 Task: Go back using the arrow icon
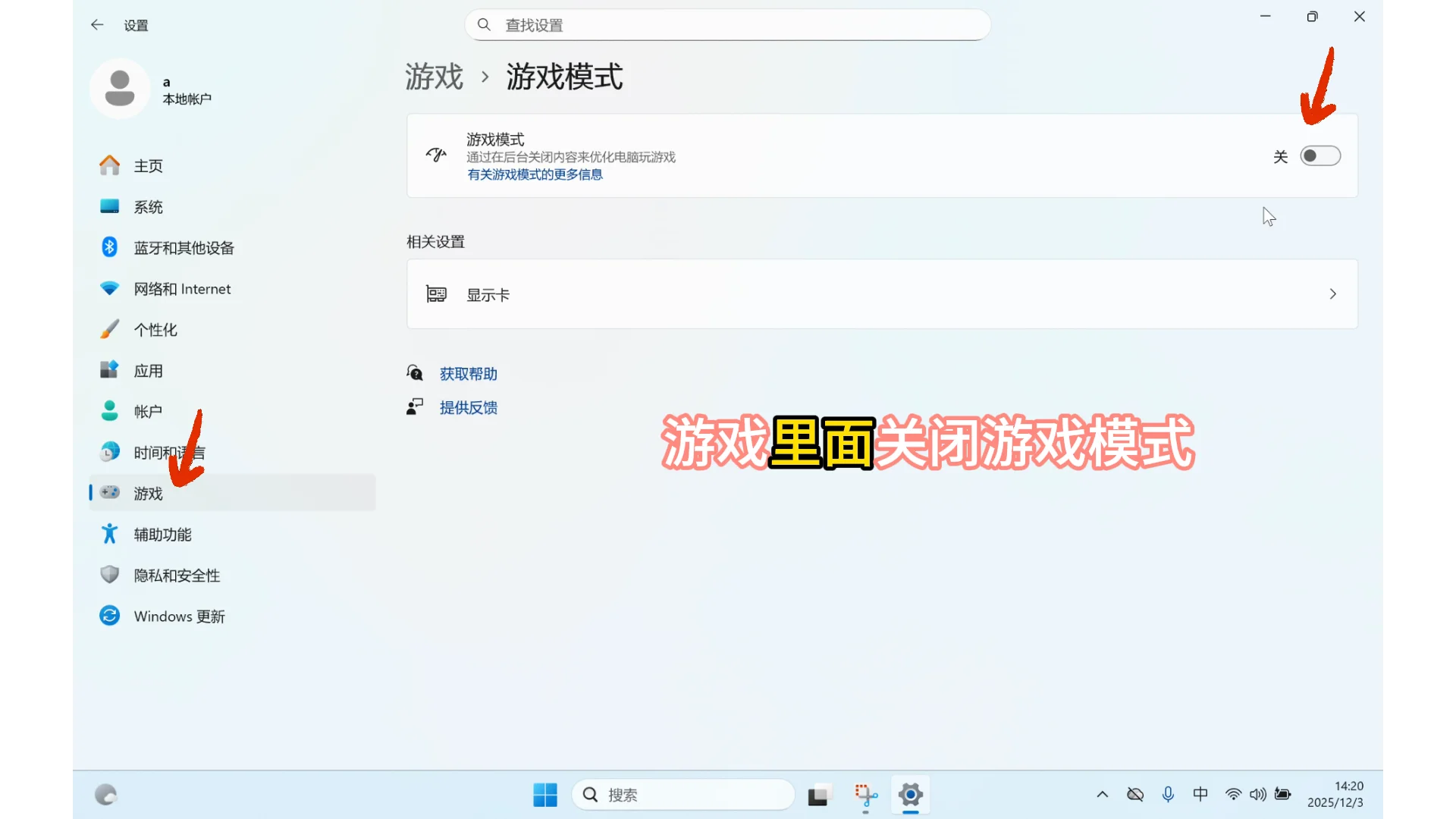[x=97, y=24]
